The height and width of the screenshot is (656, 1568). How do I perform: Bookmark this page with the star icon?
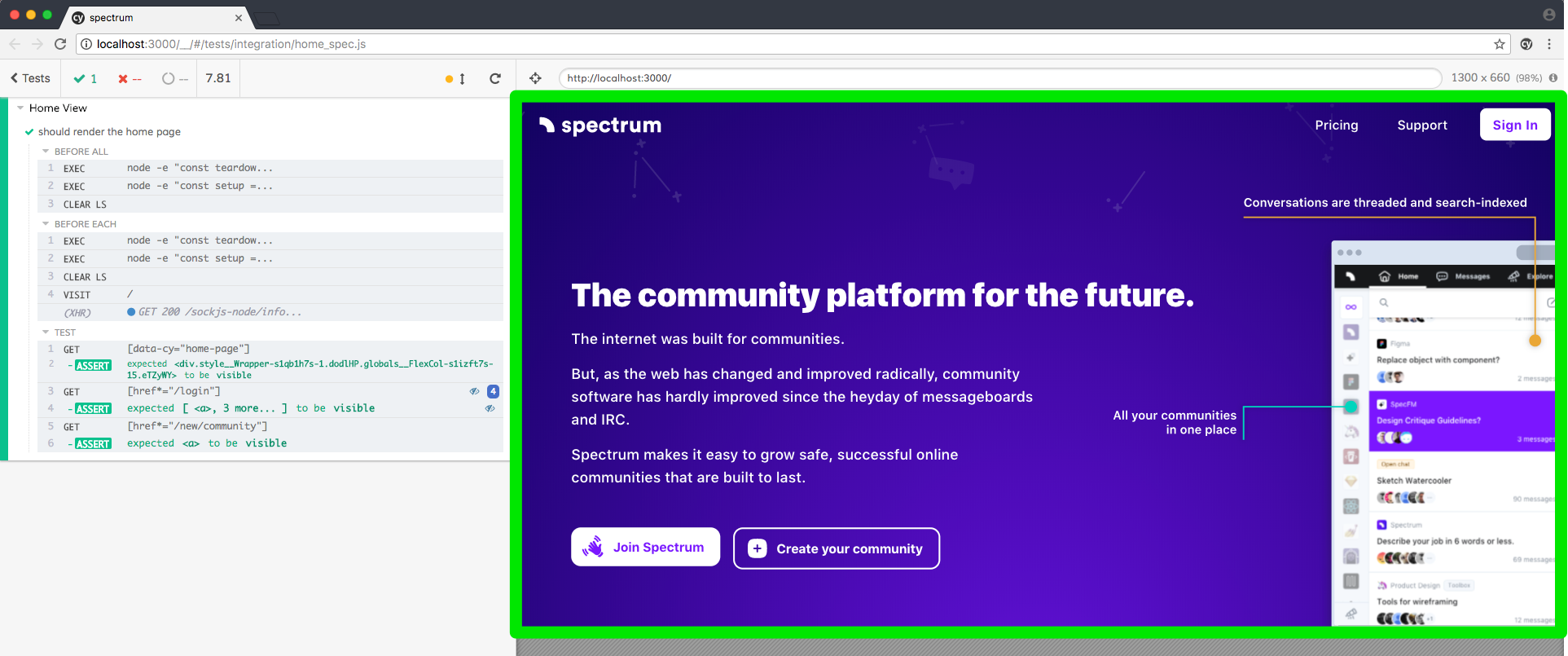[1500, 44]
